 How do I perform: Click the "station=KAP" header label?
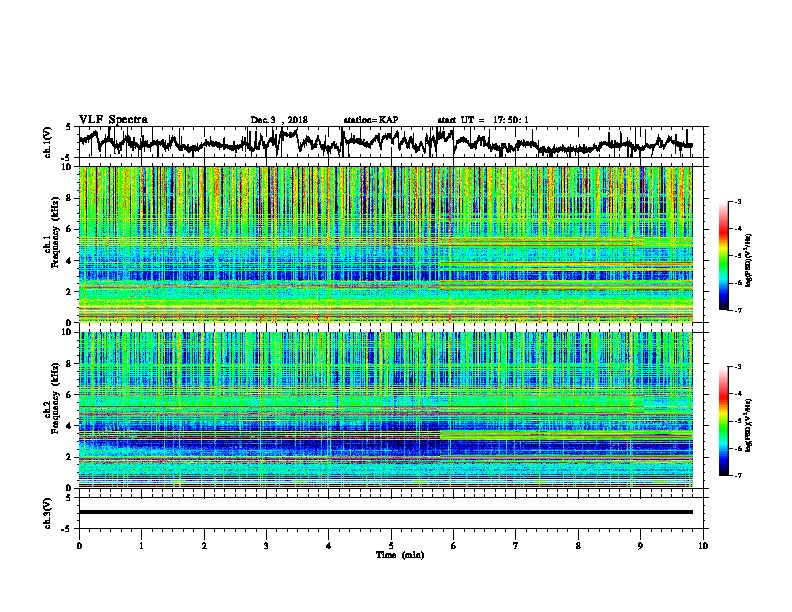coord(371,120)
